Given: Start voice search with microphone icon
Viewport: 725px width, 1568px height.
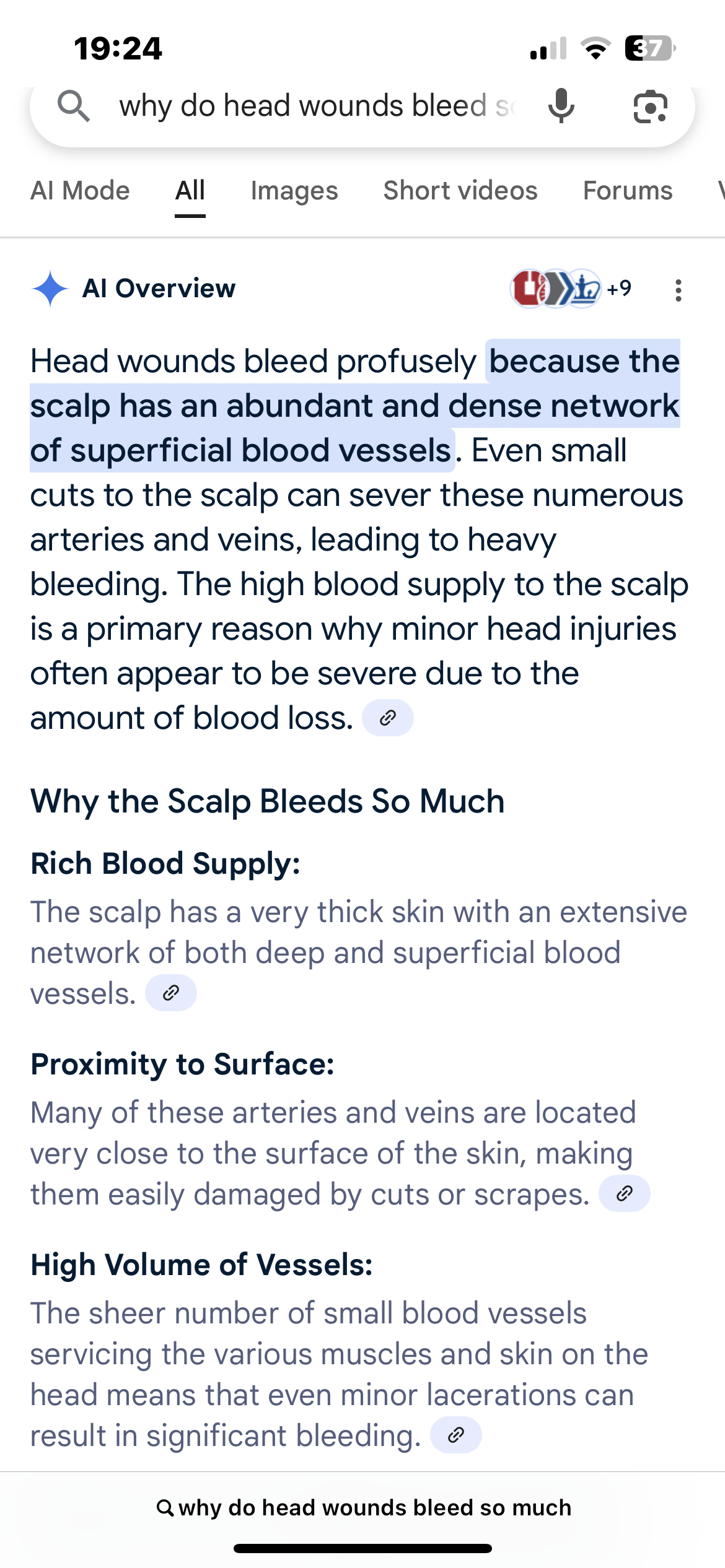Looking at the screenshot, I should (561, 106).
